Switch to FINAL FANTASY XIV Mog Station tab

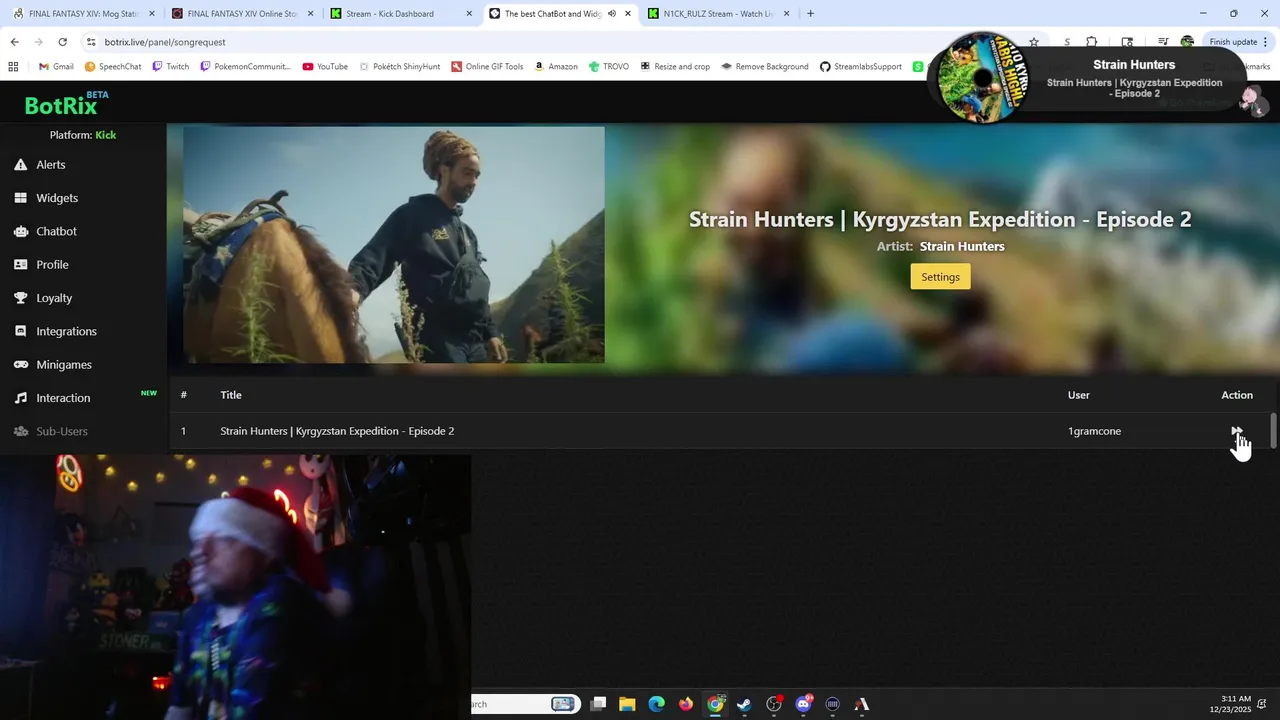[x=82, y=14]
